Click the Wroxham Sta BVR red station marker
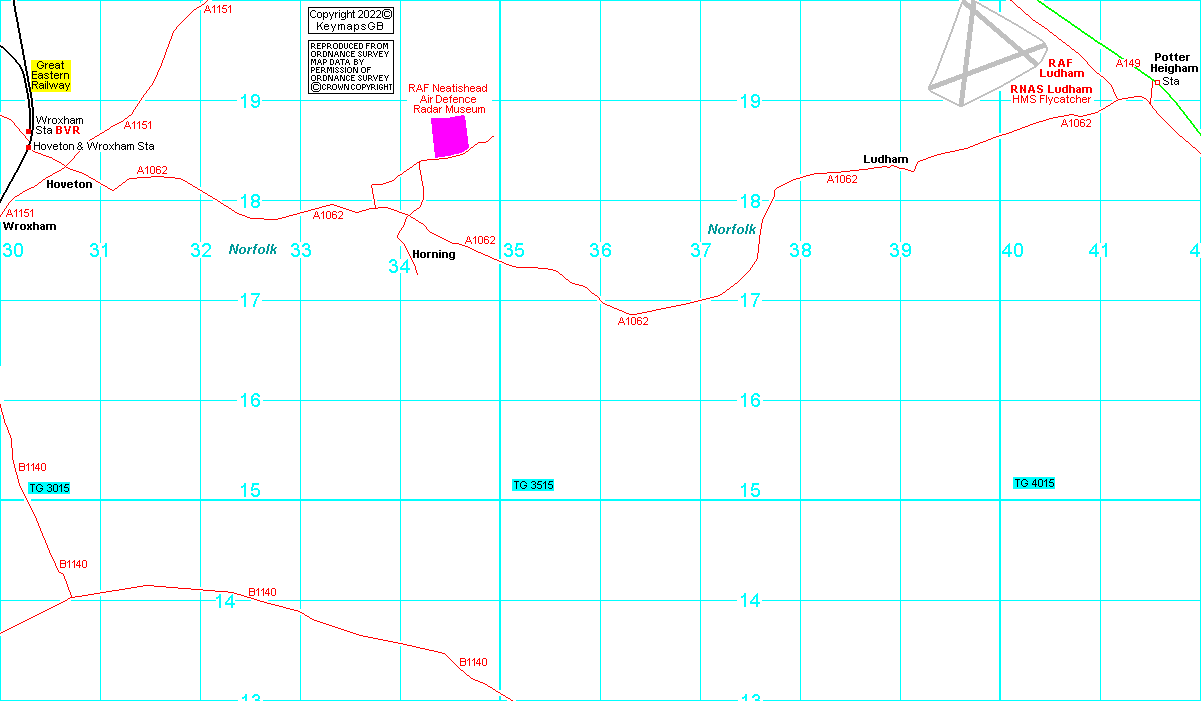Image resolution: width=1201 pixels, height=701 pixels. (29, 131)
